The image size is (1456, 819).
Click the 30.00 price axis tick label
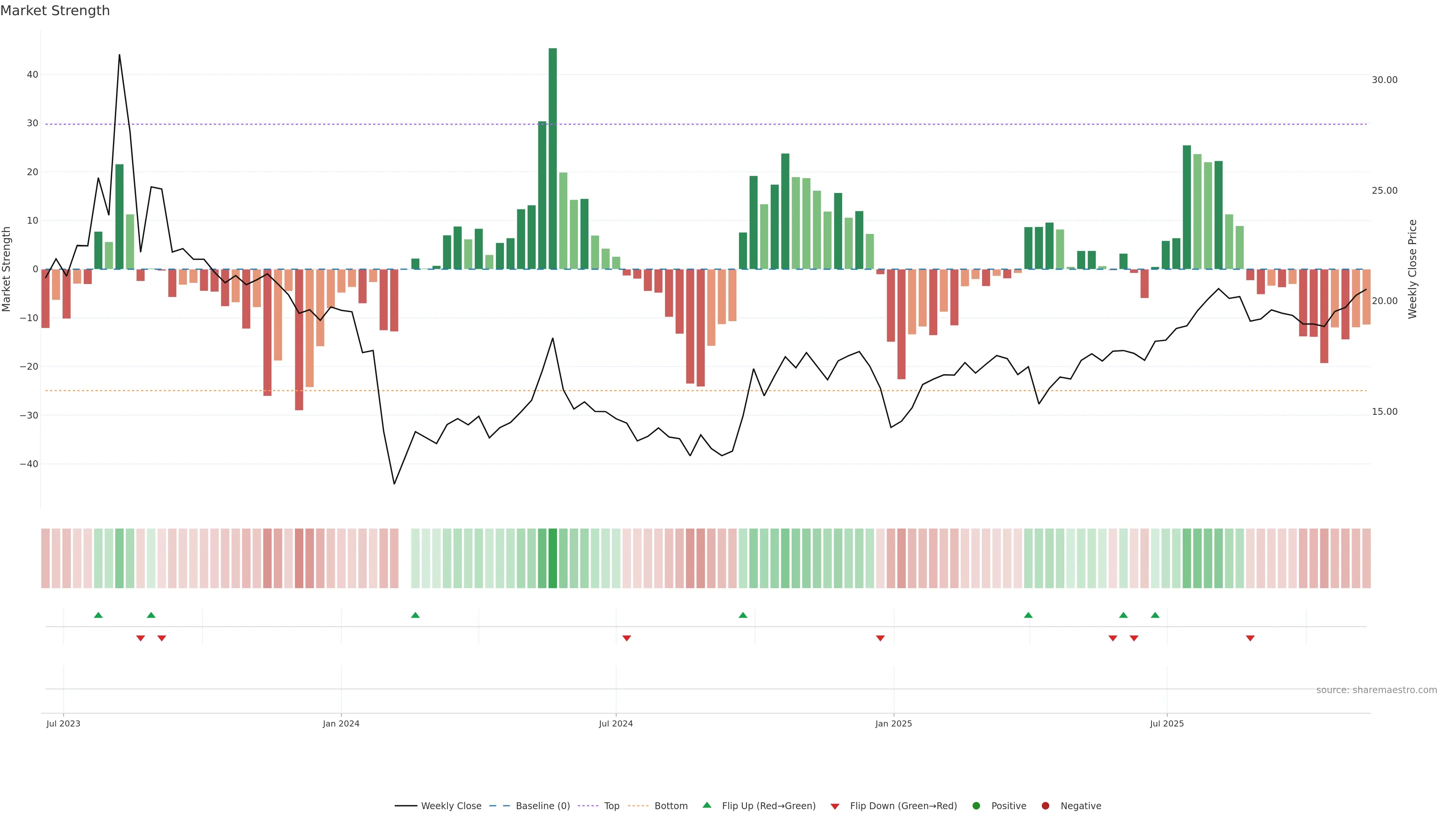click(1384, 80)
